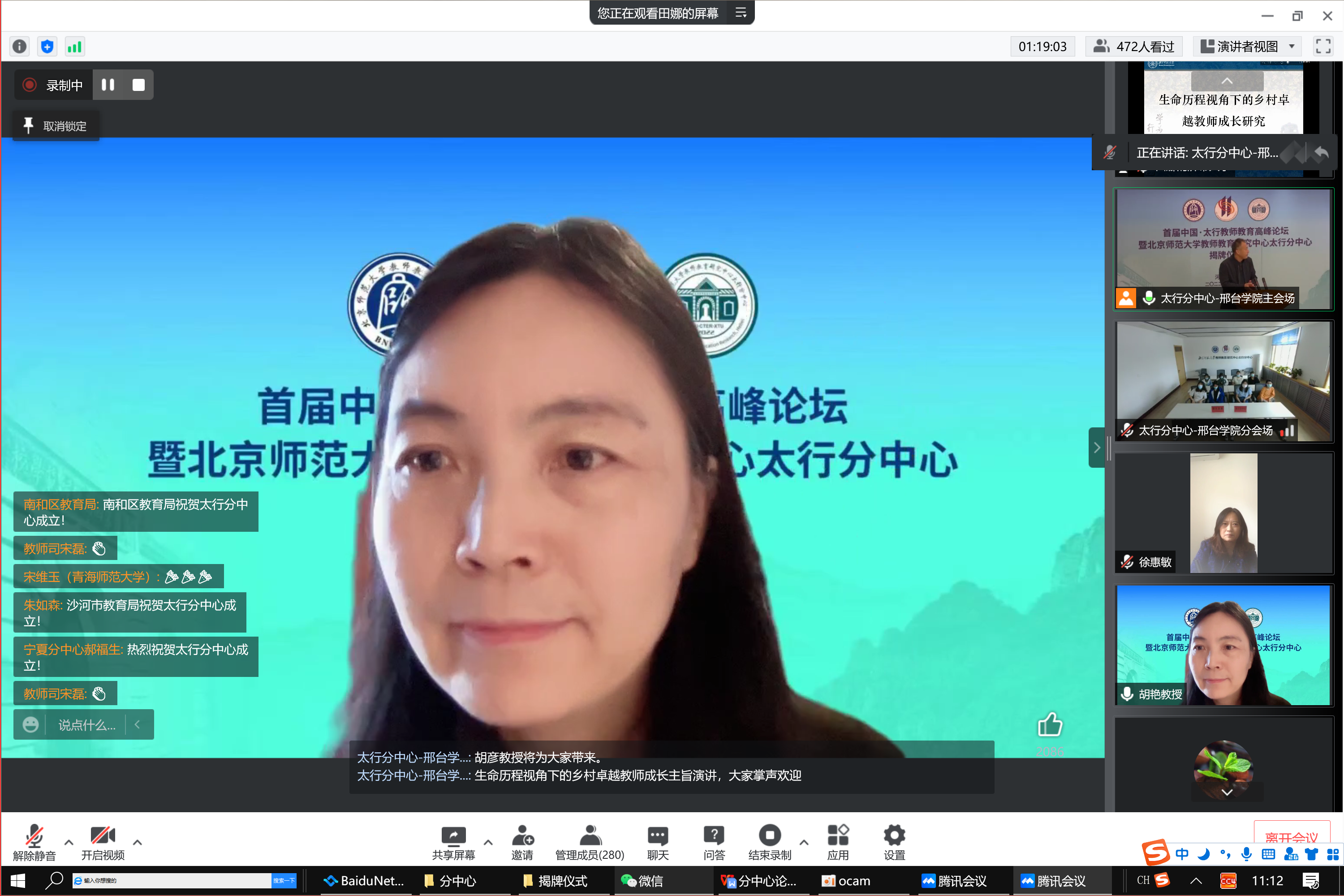Open the emoji picker in chat box
Image resolution: width=1344 pixels, height=896 pixels.
point(30,724)
